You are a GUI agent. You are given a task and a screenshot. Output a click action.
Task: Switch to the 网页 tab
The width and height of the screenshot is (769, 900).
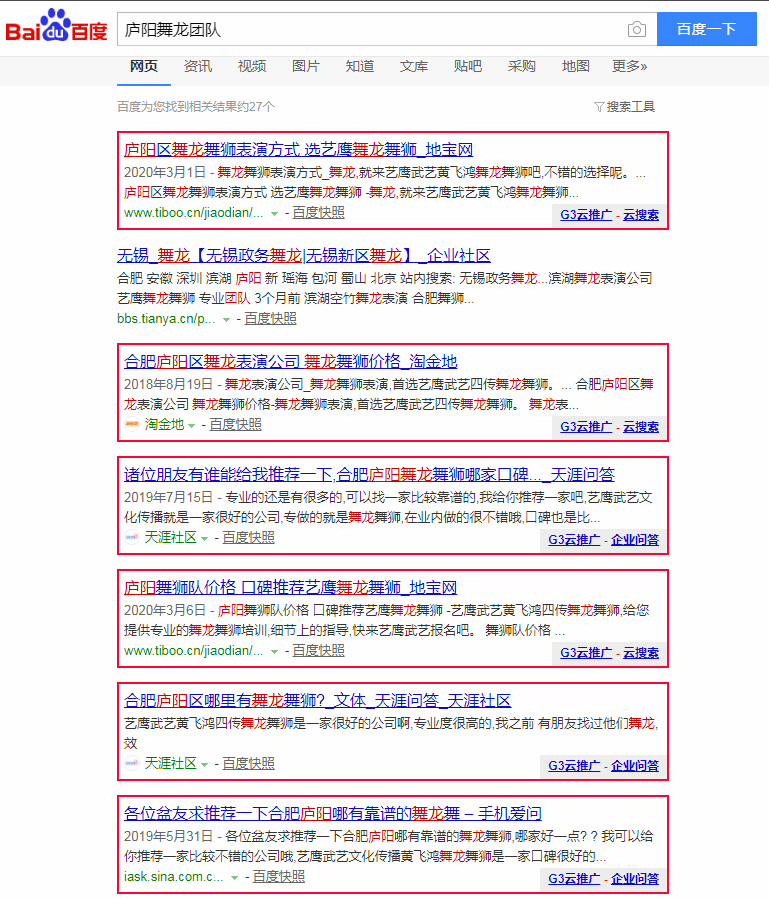(143, 67)
